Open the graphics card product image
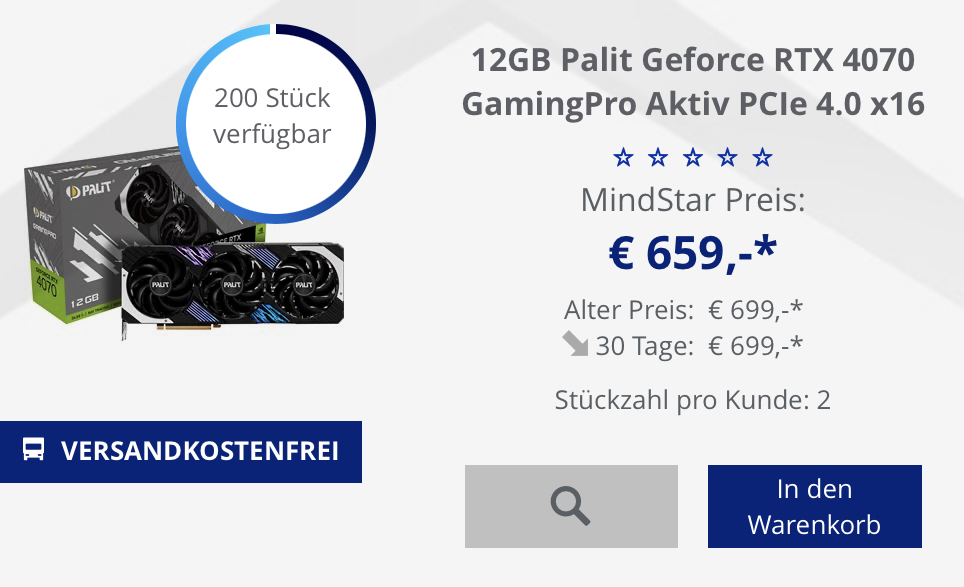The image size is (964, 587). point(232,288)
